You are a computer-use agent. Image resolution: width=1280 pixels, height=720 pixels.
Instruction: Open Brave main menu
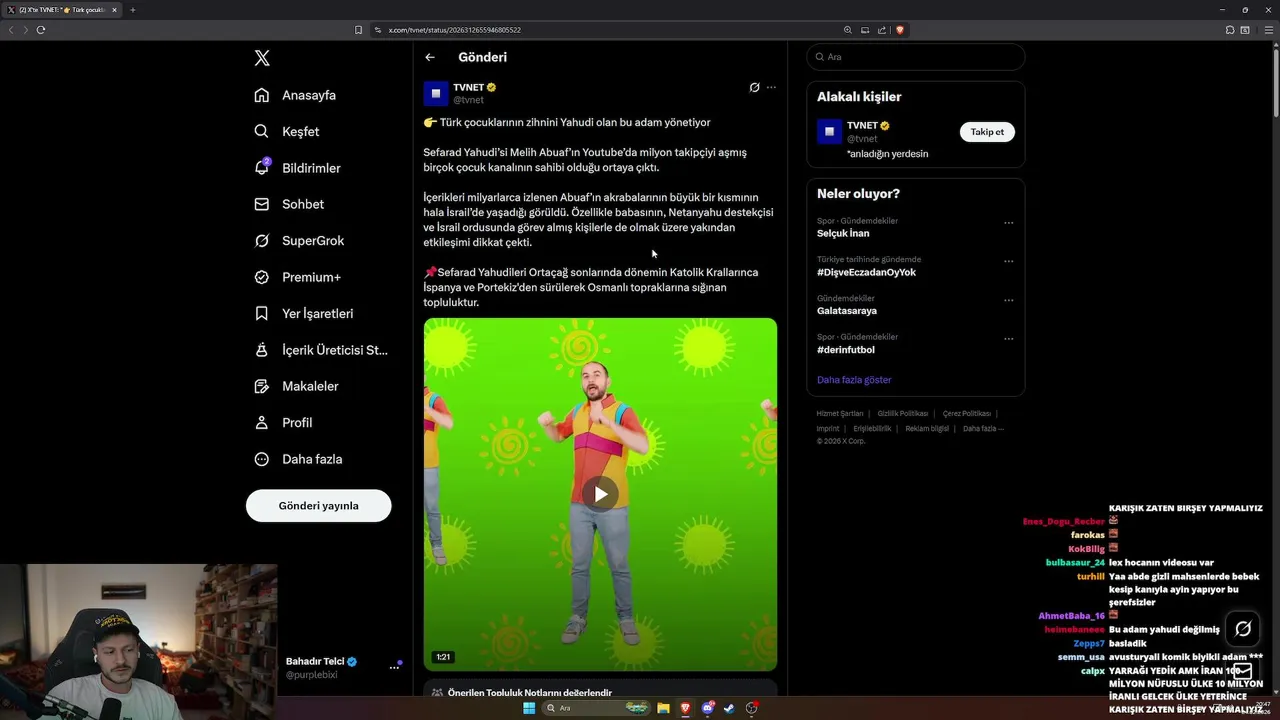1270,30
